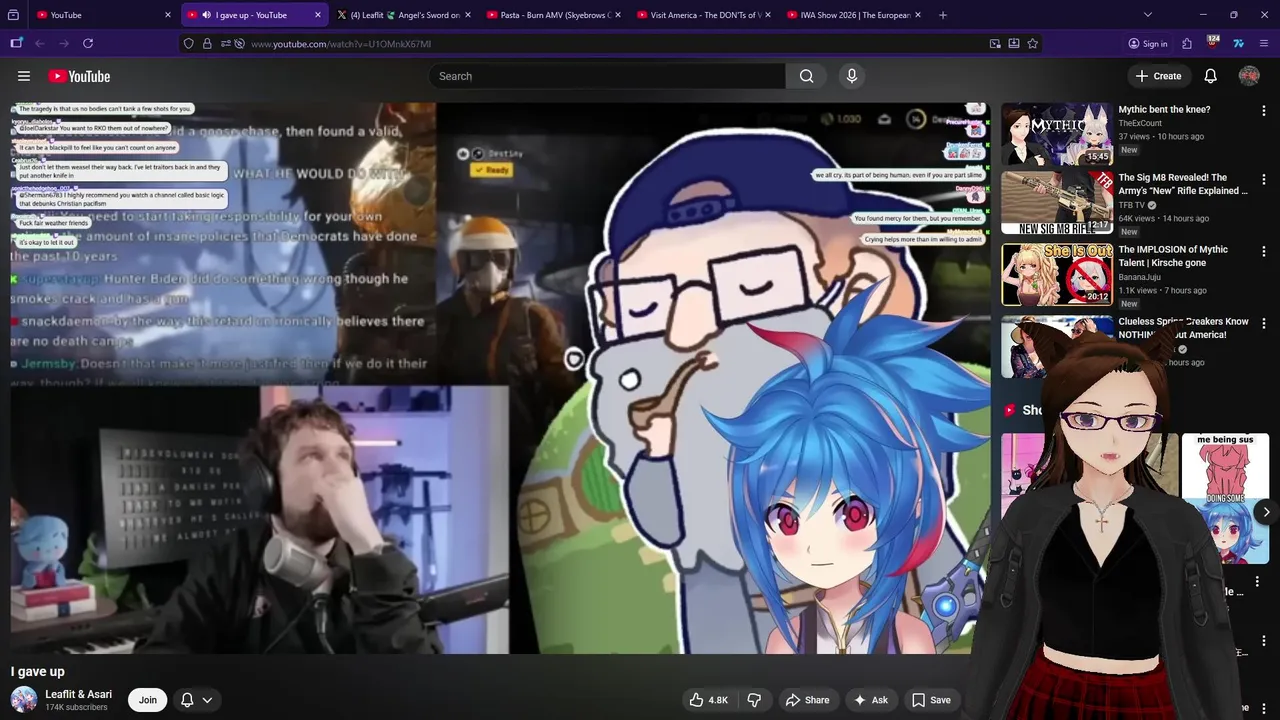Click the Join channel button
The height and width of the screenshot is (720, 1280).
pos(148,700)
